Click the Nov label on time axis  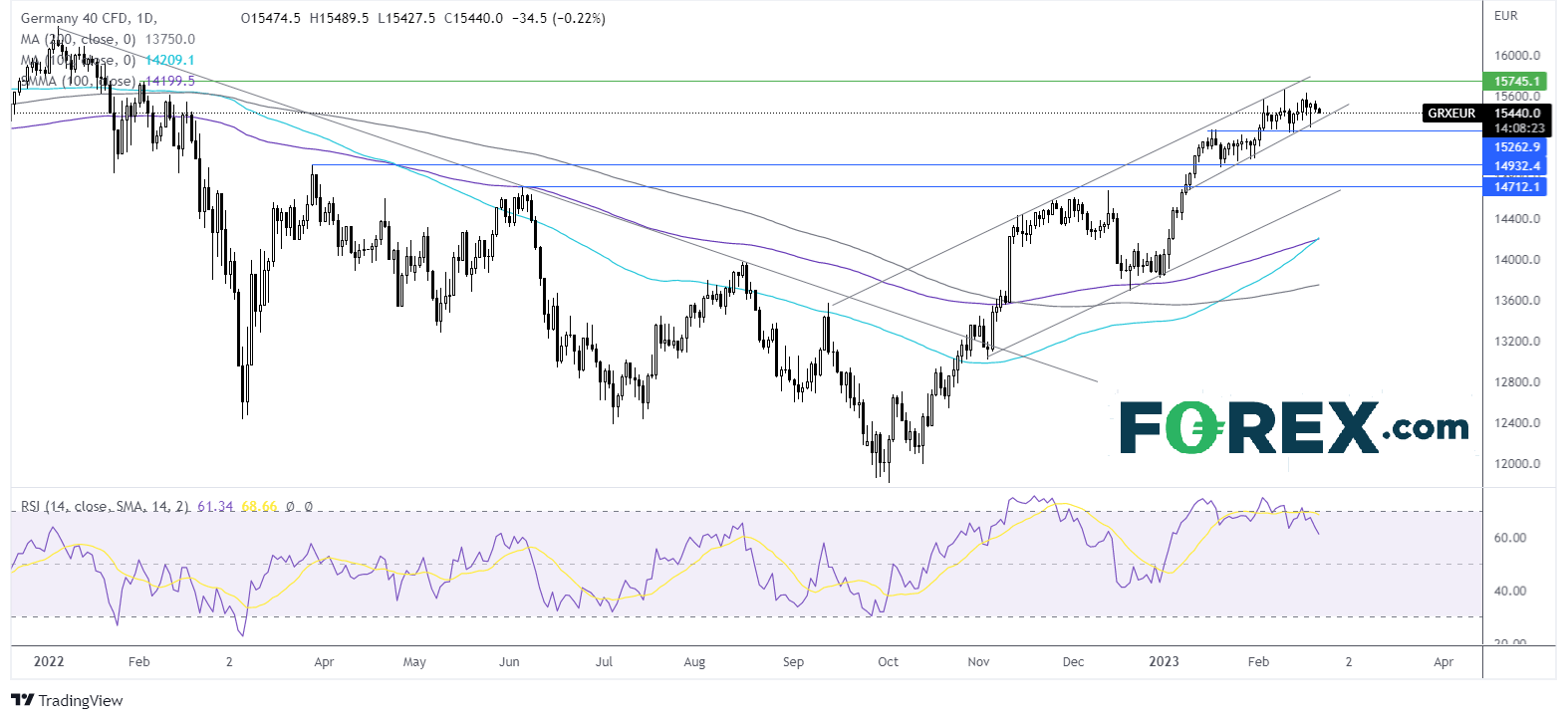pyautogui.click(x=978, y=661)
